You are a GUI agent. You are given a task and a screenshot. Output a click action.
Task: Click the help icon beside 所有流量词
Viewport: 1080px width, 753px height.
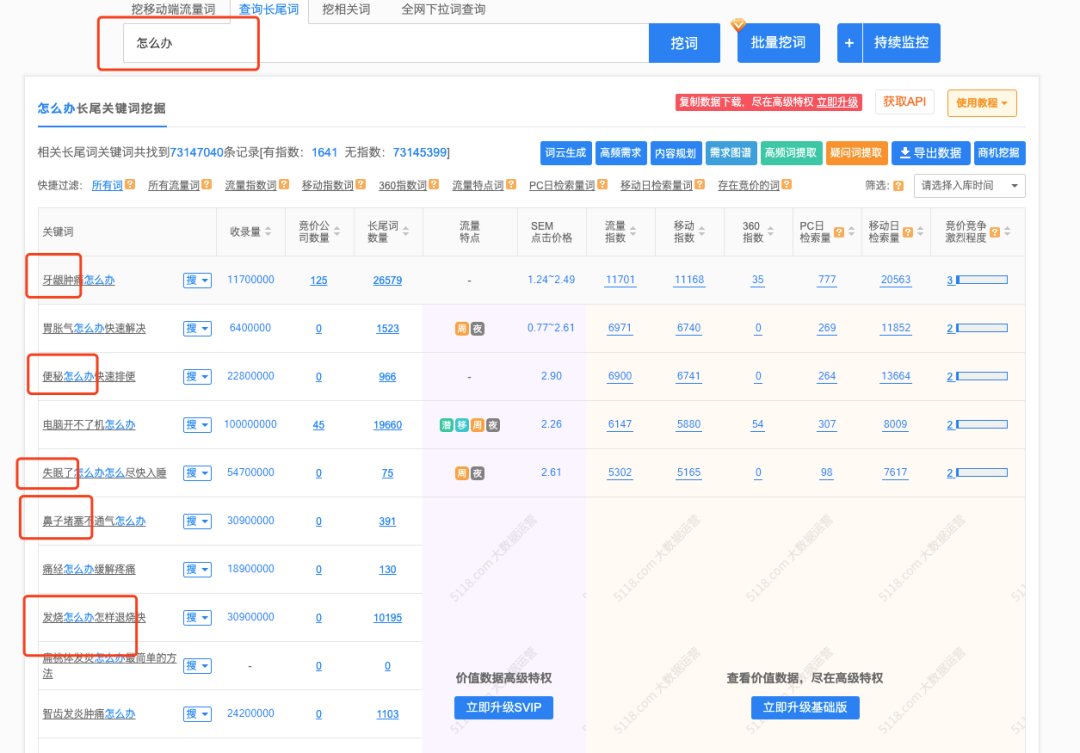coord(207,185)
